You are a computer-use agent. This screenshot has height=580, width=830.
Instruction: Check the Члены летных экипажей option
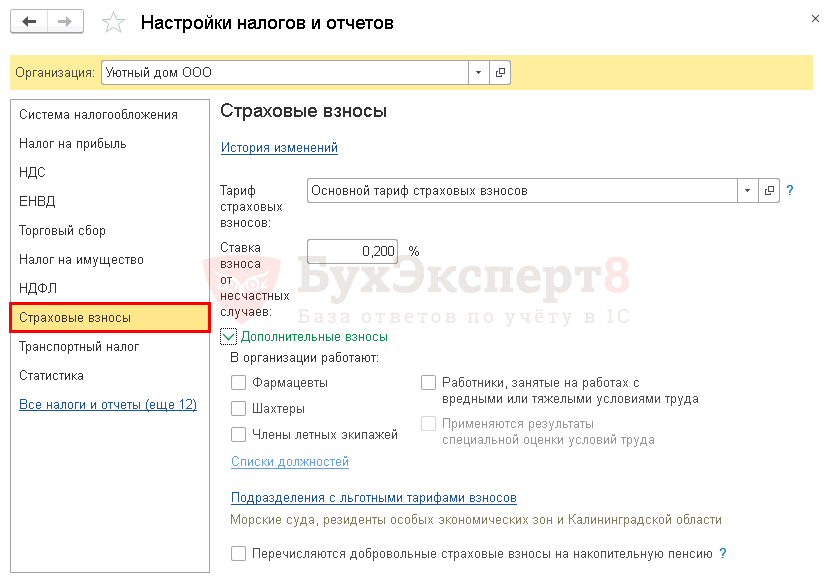238,434
